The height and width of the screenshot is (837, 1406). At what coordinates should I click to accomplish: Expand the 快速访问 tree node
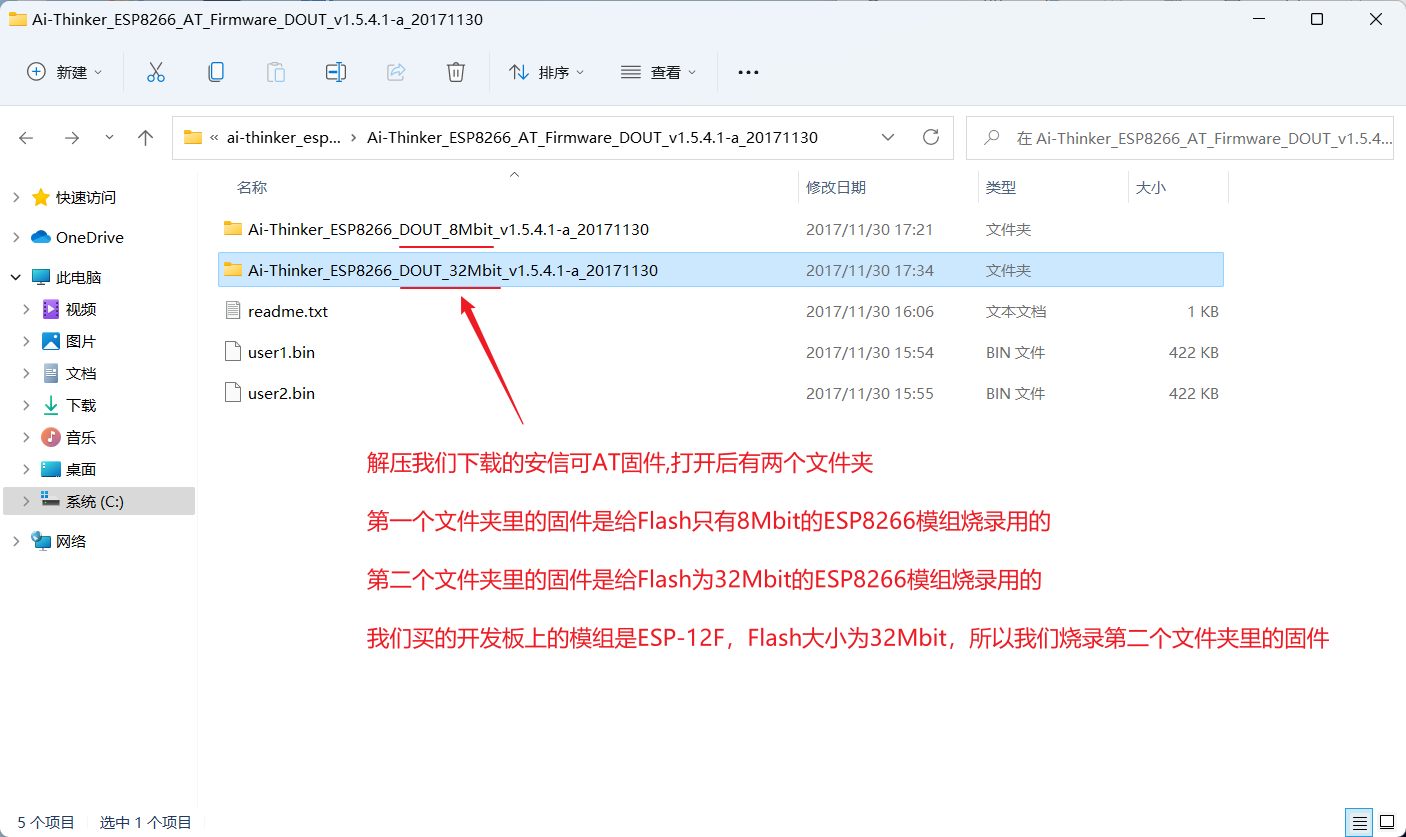coord(16,197)
